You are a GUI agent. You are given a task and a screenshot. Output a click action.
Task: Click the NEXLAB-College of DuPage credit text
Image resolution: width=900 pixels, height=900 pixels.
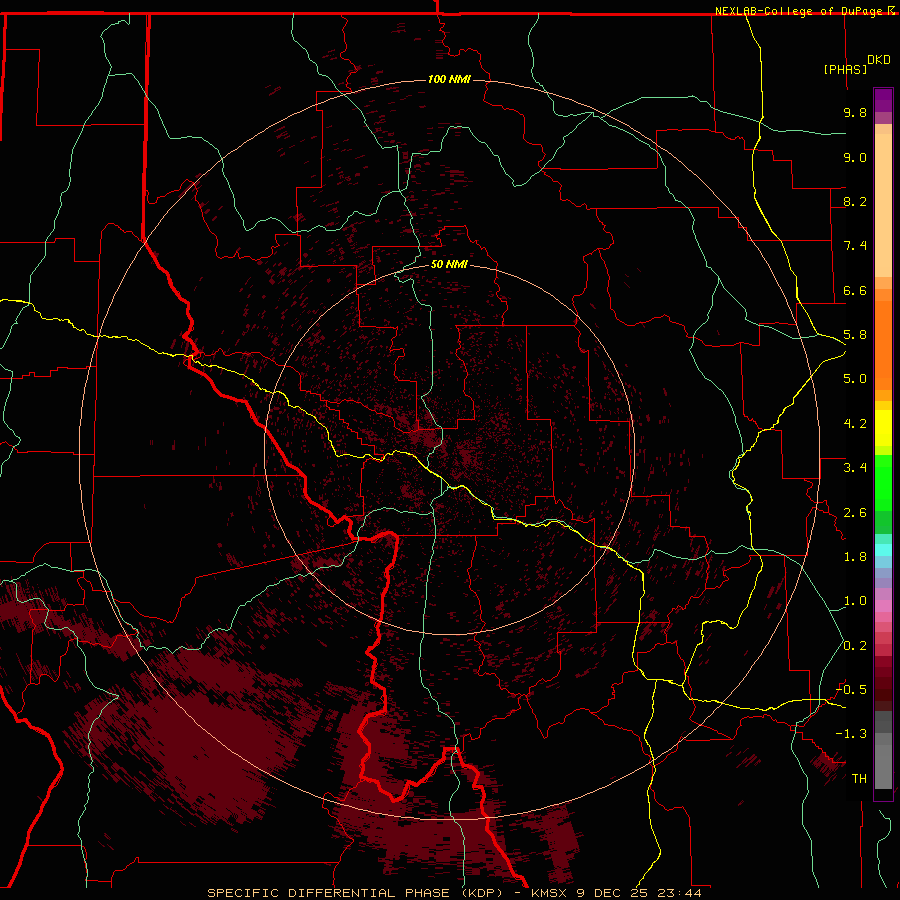[x=801, y=11]
